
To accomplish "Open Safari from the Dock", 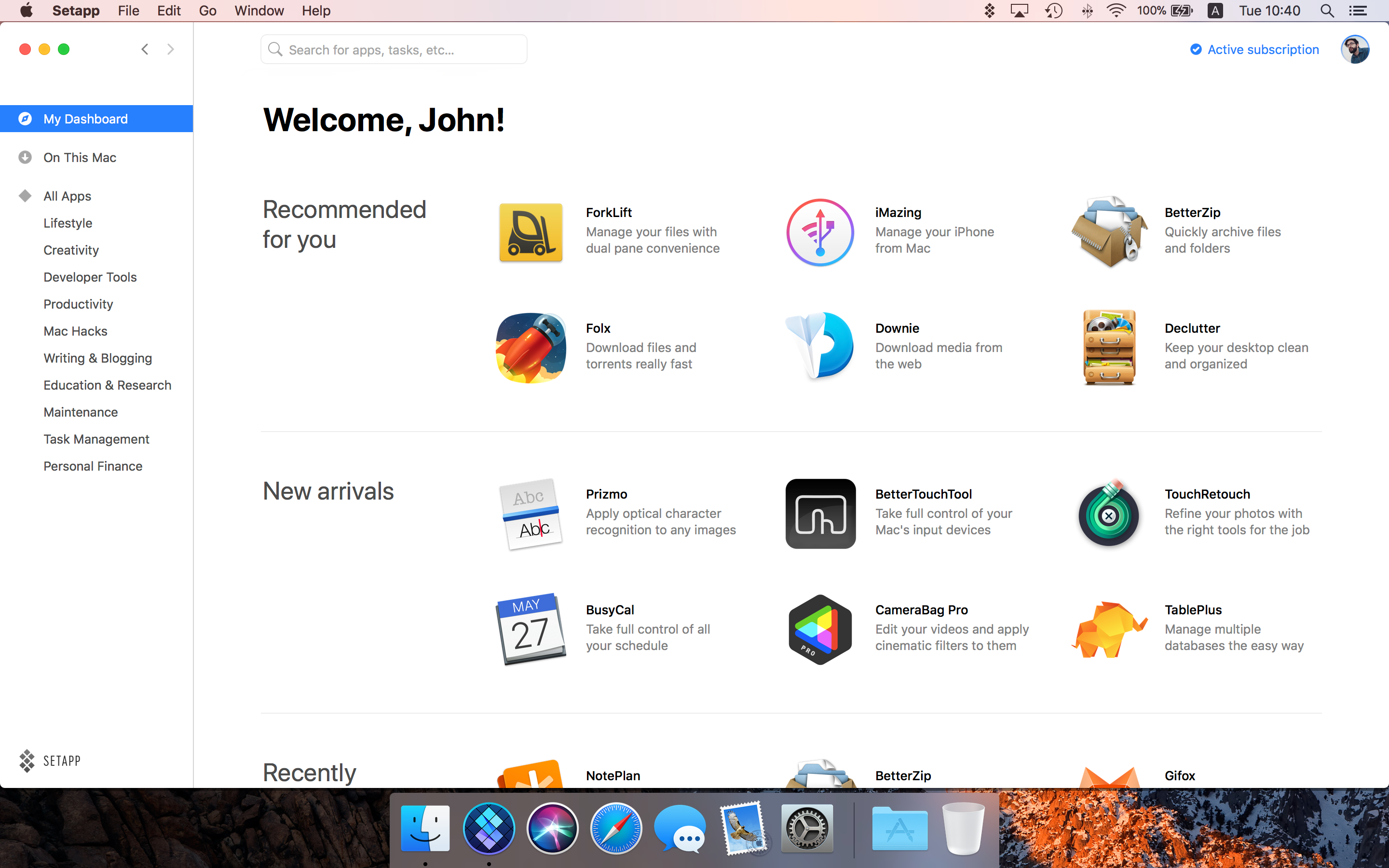I will click(x=616, y=828).
